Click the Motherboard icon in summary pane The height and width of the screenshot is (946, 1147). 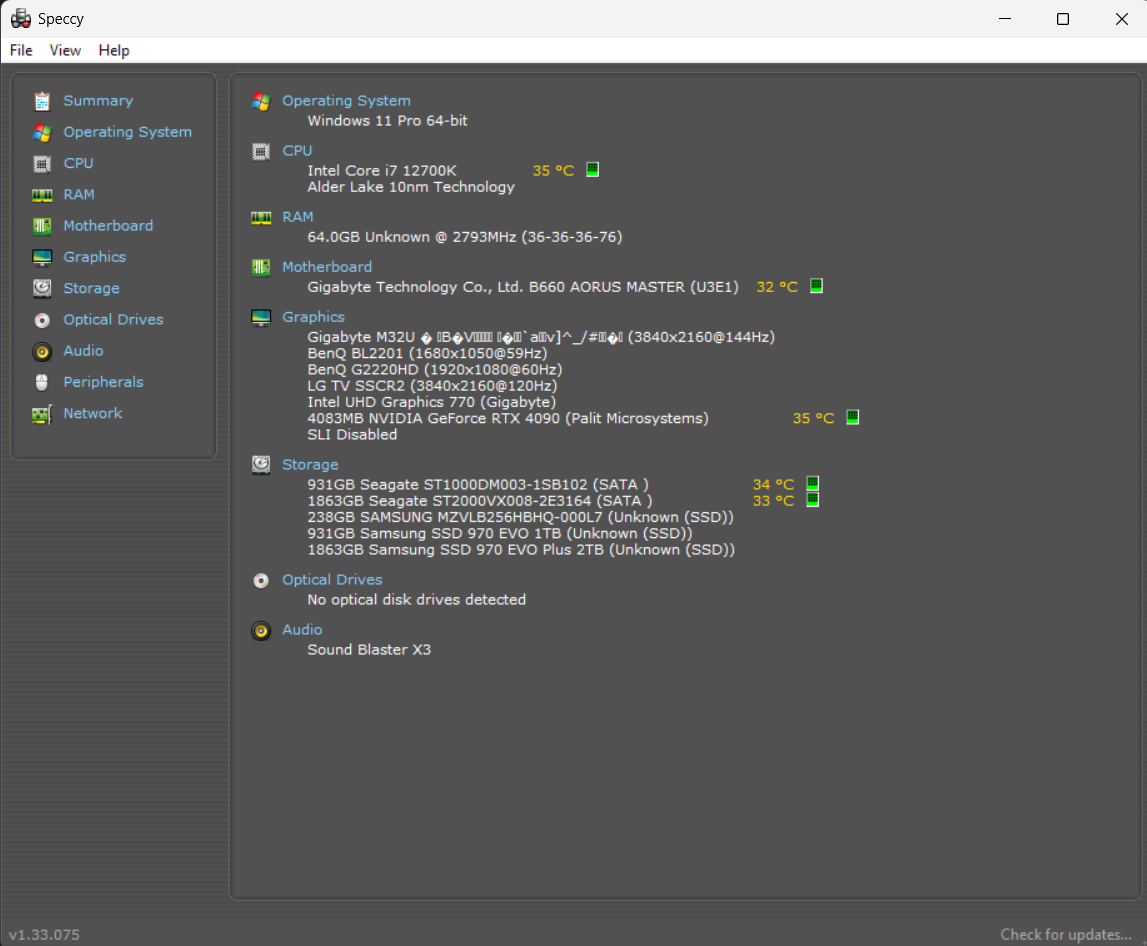pos(261,267)
